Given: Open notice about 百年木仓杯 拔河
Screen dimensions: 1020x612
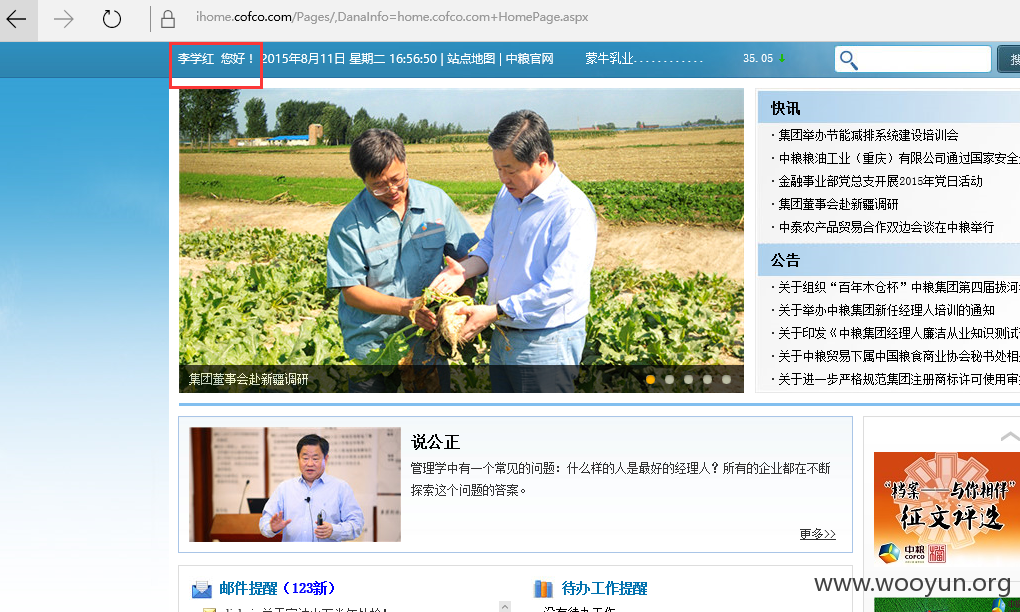Looking at the screenshot, I should 898,287.
